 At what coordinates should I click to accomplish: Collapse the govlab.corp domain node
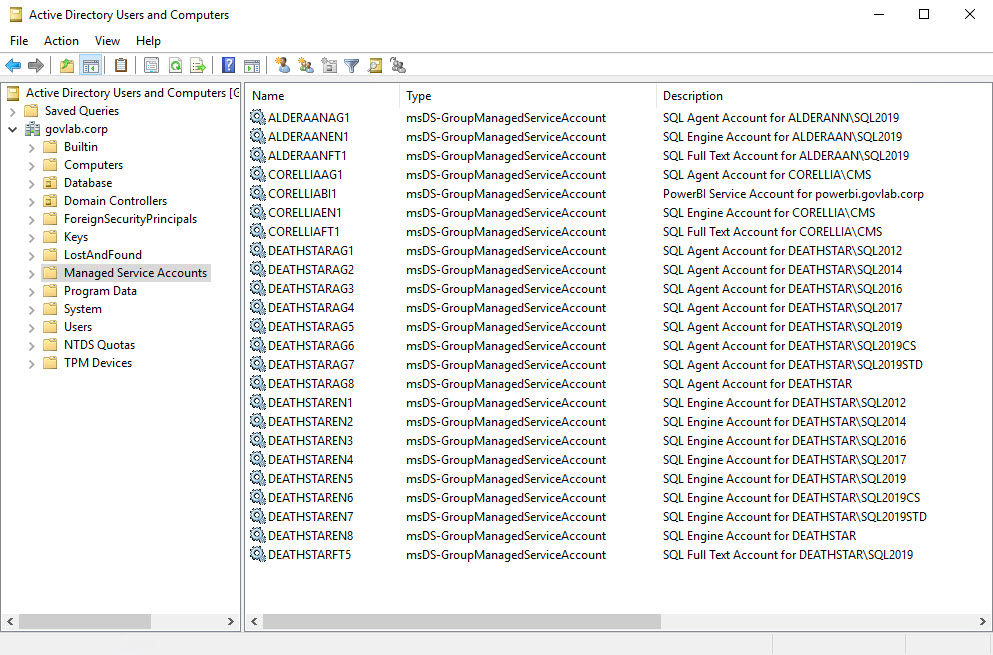[x=13, y=128]
